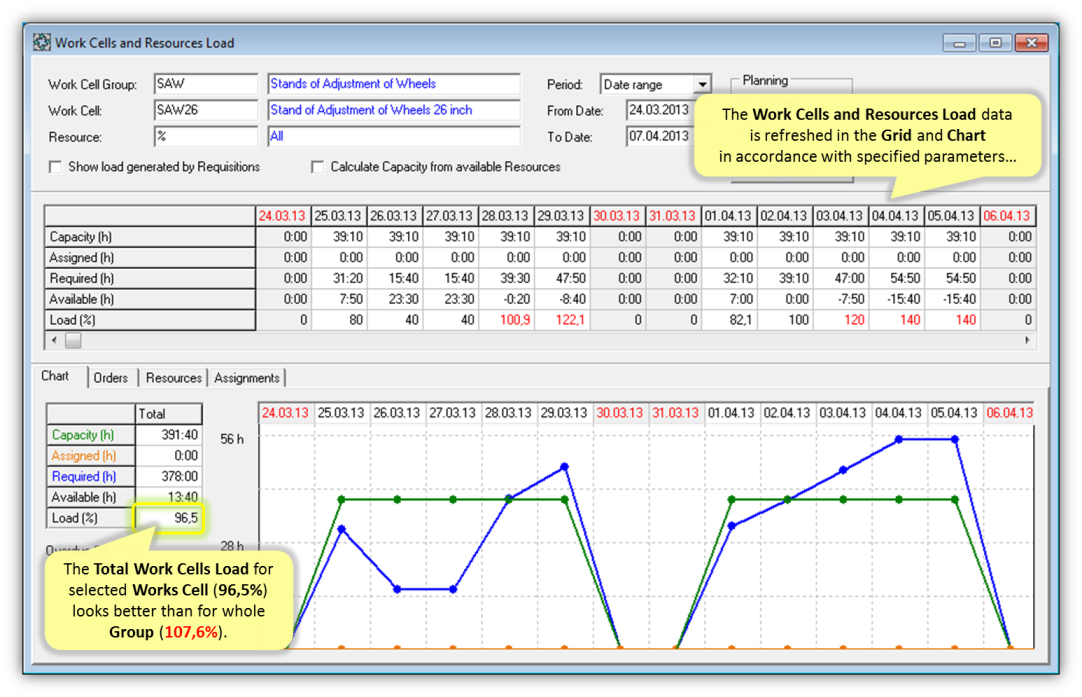
Task: Click the grid's right scroll arrow
Action: click(x=1027, y=340)
